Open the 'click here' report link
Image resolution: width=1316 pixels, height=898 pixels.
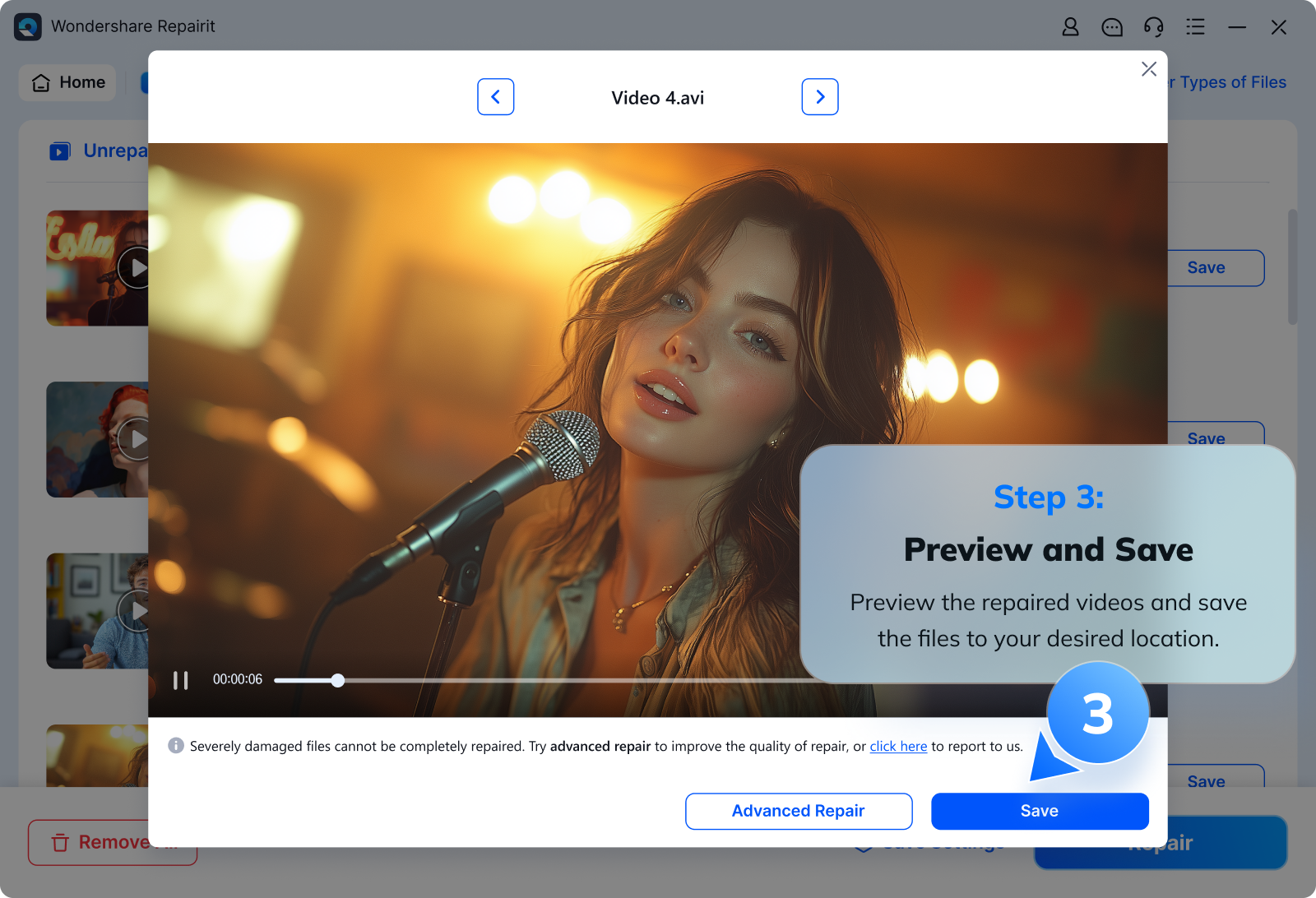click(898, 746)
